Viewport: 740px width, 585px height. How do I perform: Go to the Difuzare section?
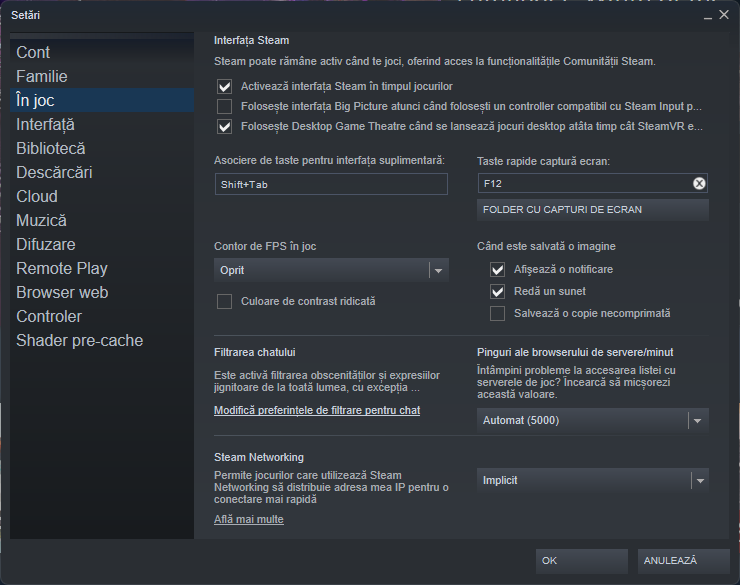[102, 245]
